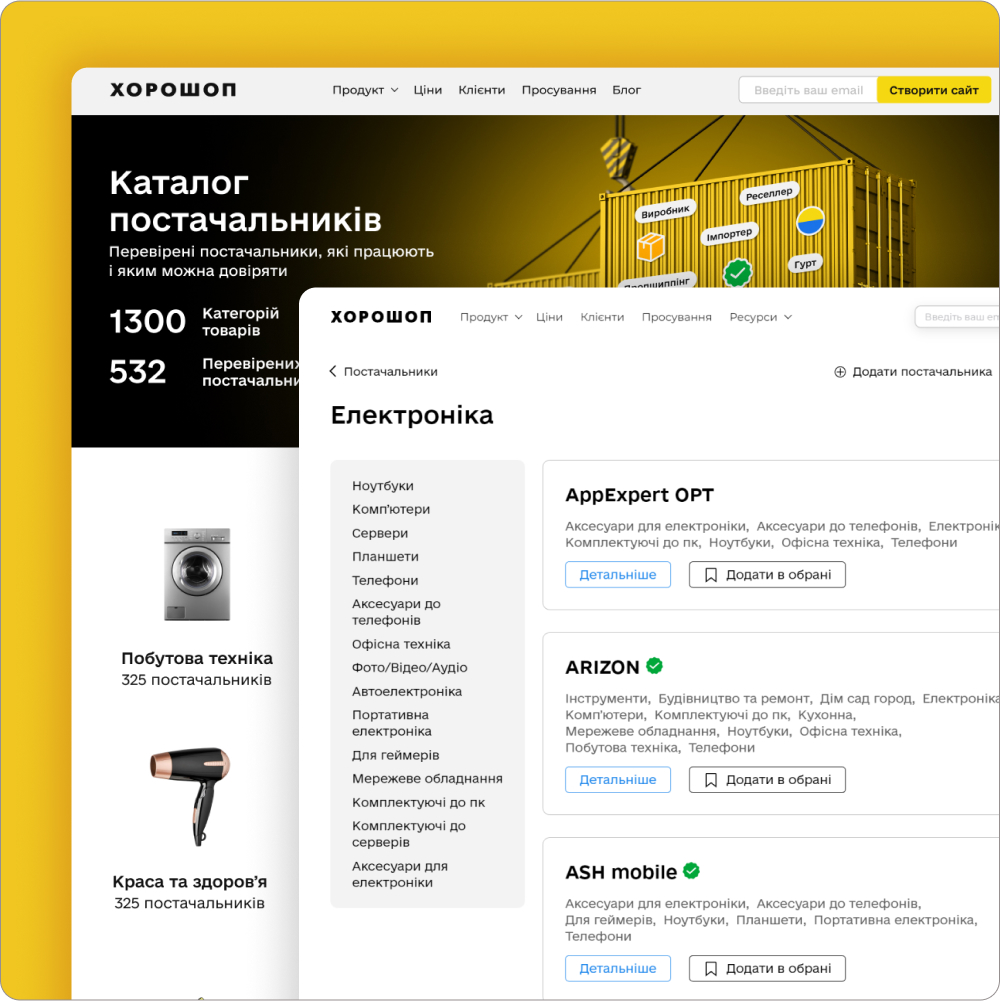This screenshot has height=1001, width=1000.
Task: Open Ціни in the front window navigation
Action: click(x=549, y=317)
